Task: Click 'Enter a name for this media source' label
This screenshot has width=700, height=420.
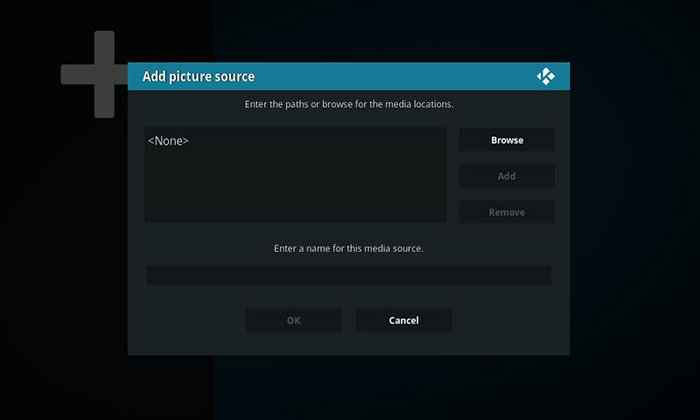Action: tap(349, 248)
